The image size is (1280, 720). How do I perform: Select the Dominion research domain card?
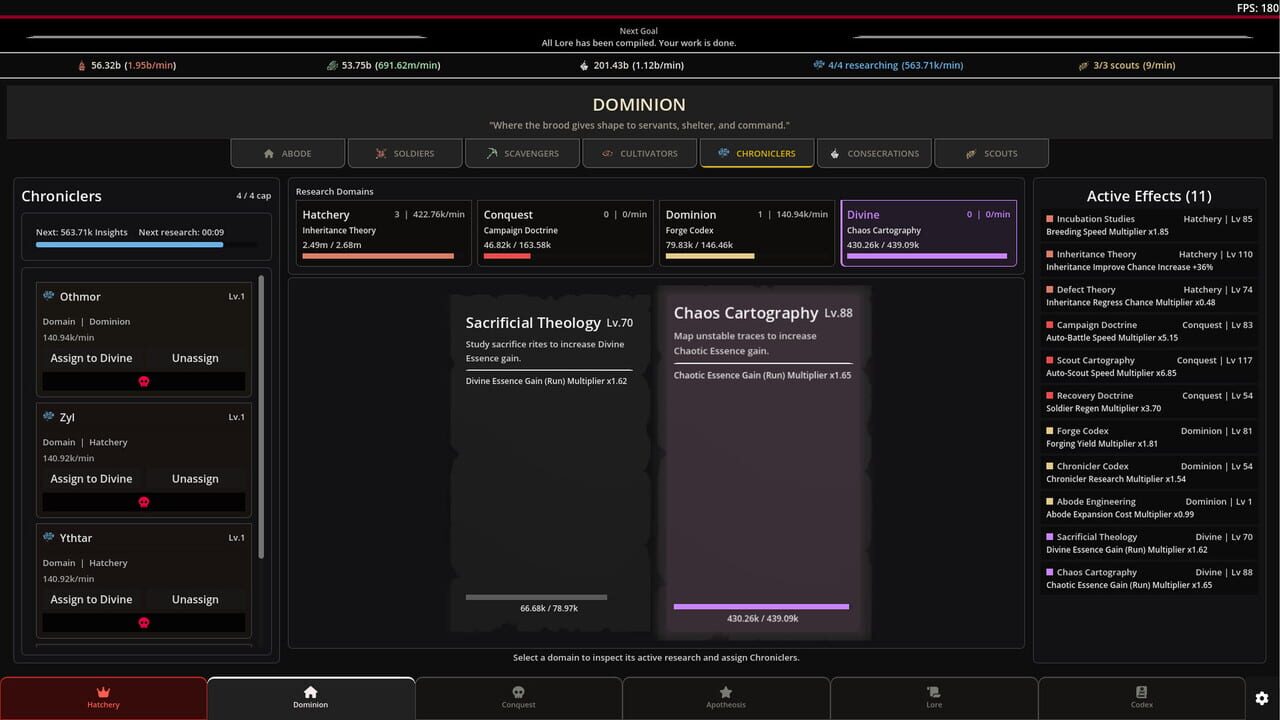tap(747, 233)
